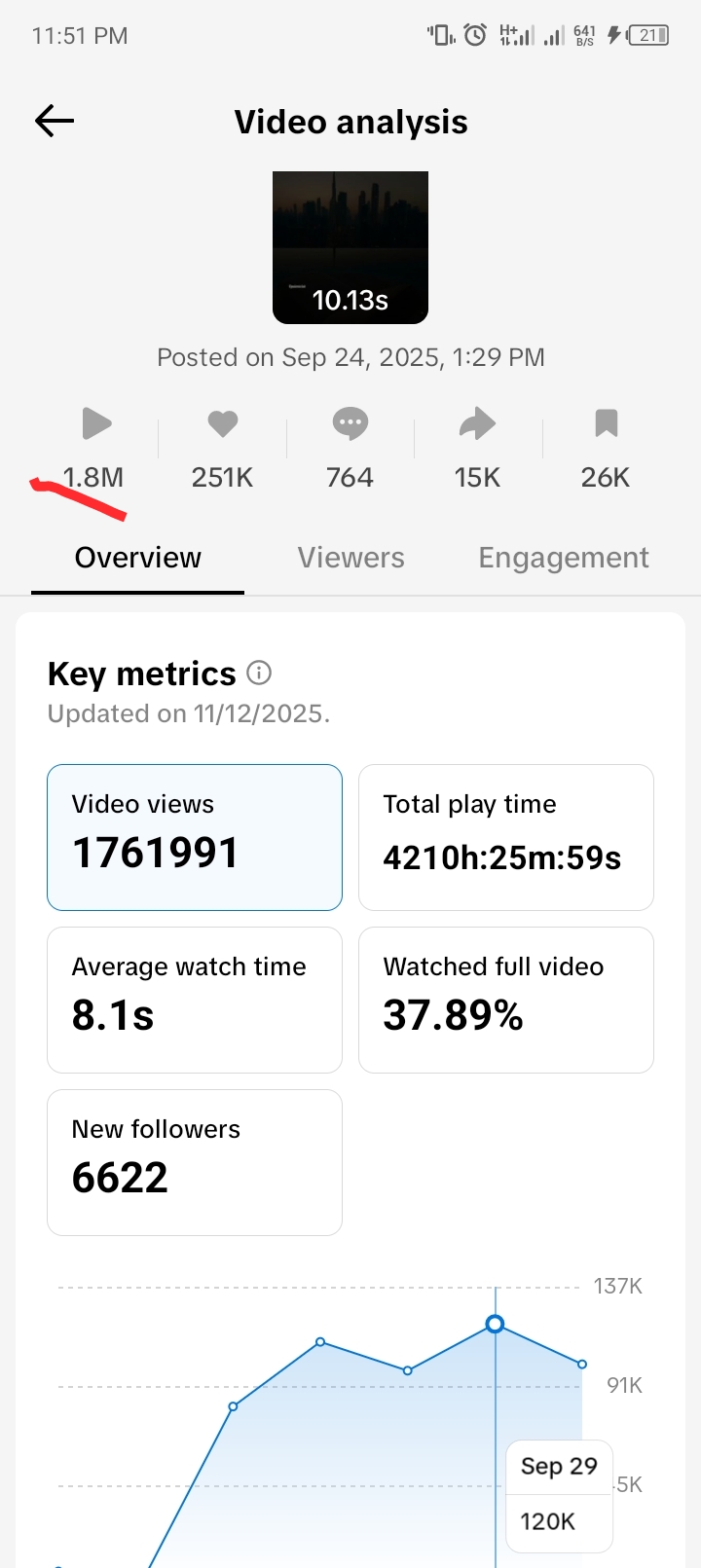Select the Average watch time card
The height and width of the screenshot is (1568, 701).
[195, 1000]
